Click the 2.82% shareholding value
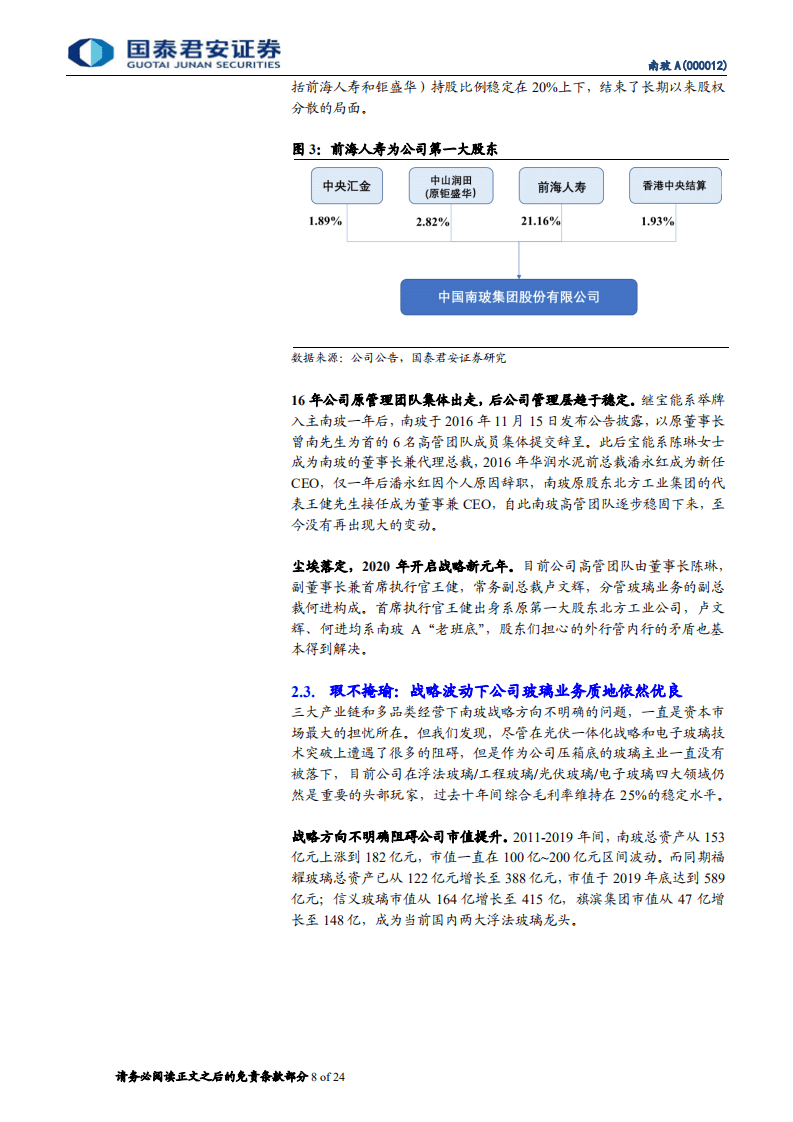This screenshot has width=793, height=1122. click(432, 223)
